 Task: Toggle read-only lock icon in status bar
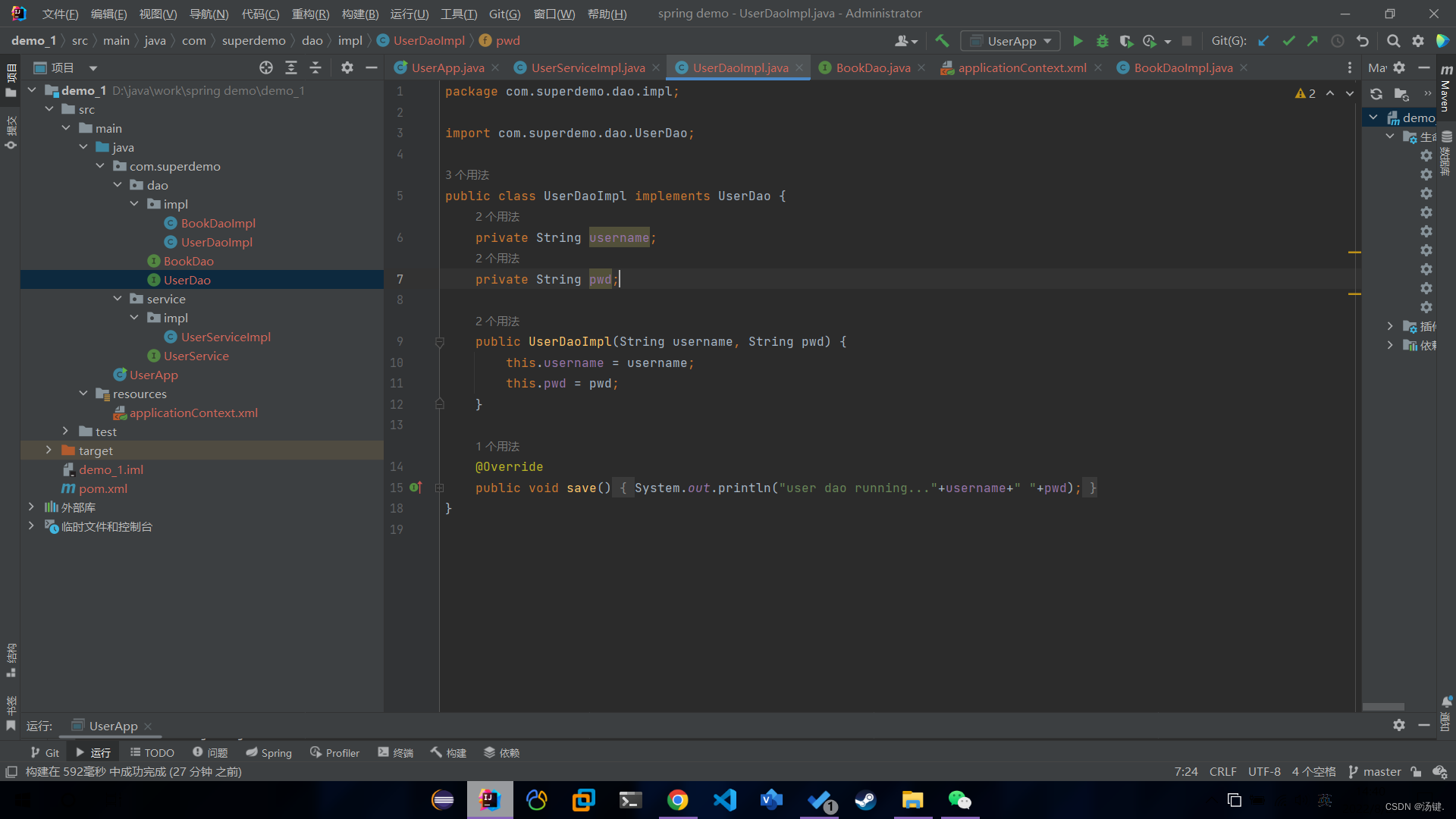[1416, 772]
